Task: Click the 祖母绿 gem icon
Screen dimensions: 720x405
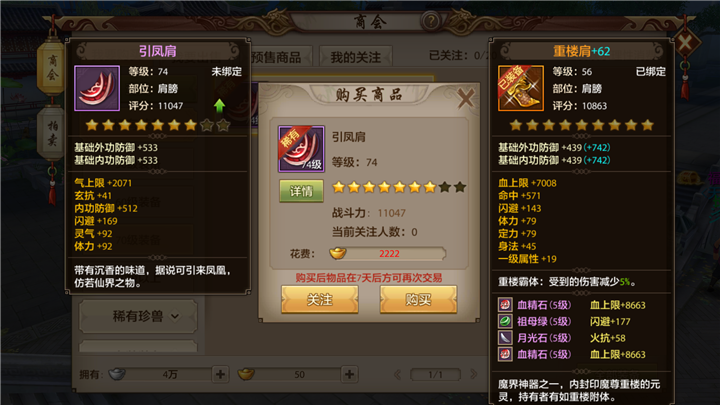Action: [505, 321]
